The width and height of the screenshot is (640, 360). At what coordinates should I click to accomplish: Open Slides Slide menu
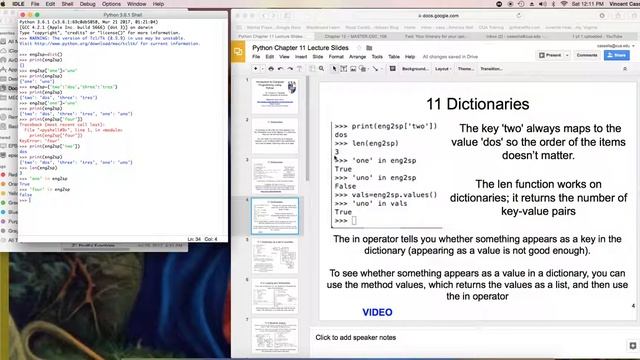[318, 57]
